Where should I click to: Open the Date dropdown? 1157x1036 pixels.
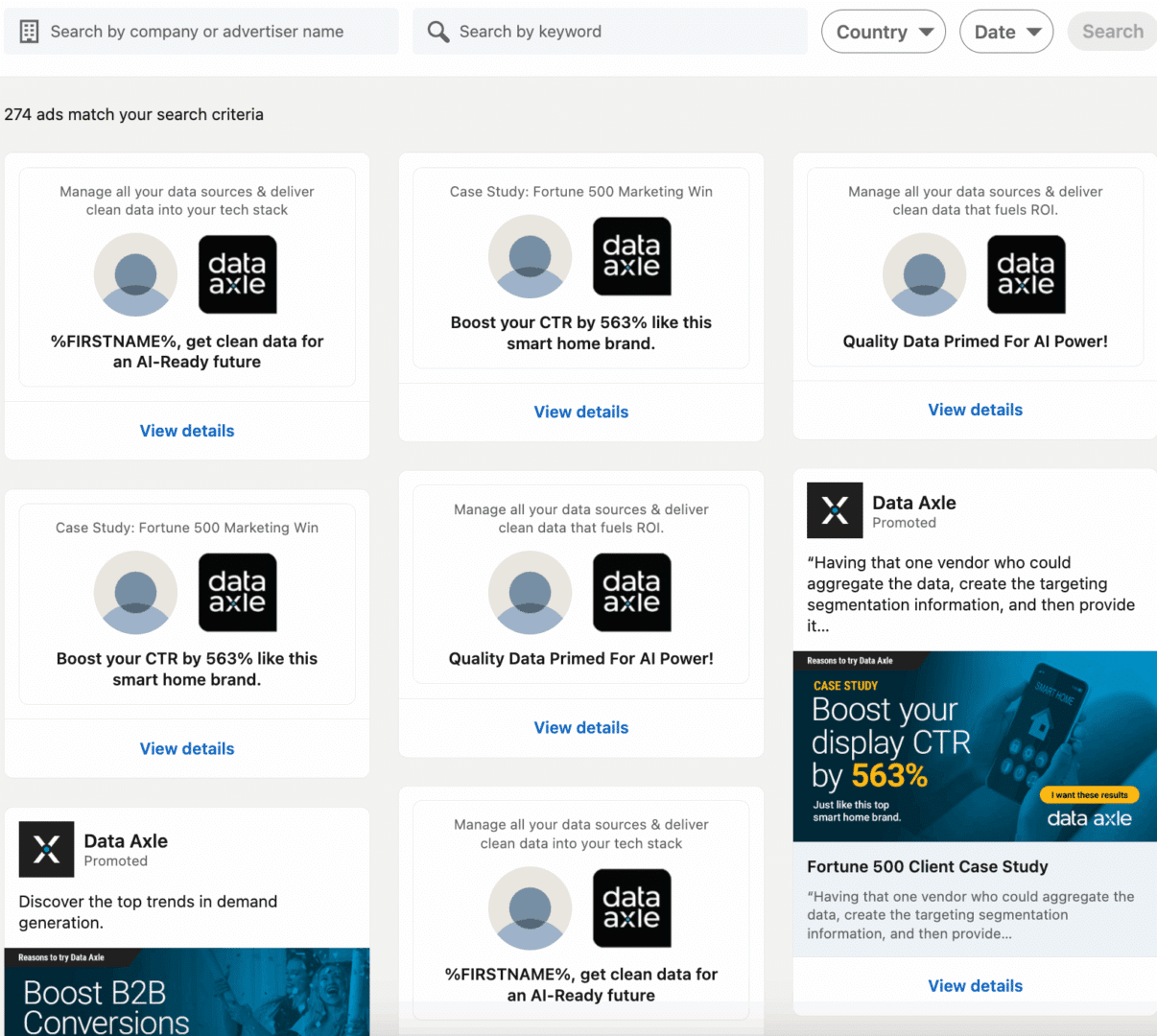coord(1006,31)
